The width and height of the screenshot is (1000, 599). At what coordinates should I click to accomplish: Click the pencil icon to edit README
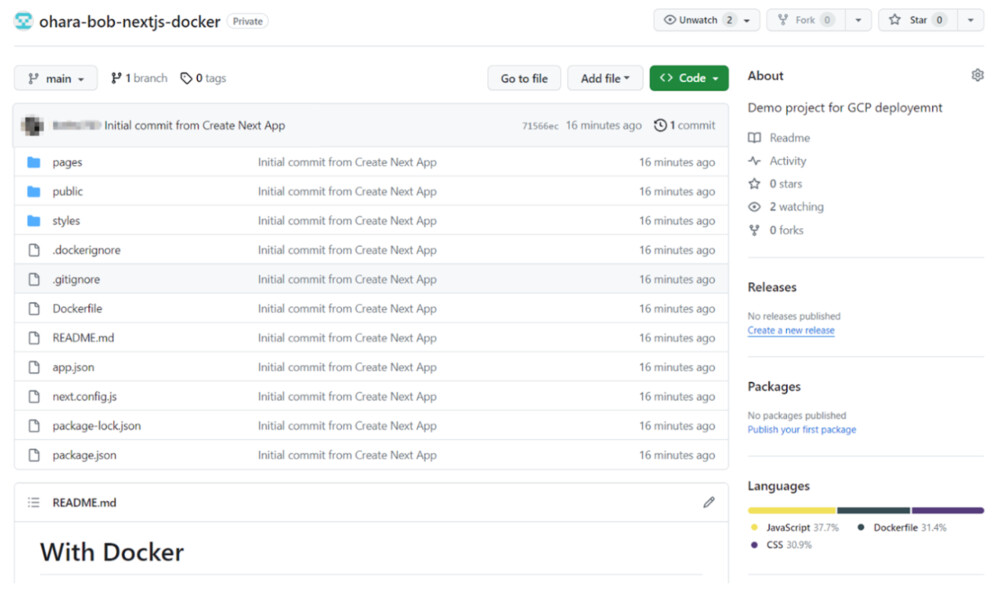708,502
